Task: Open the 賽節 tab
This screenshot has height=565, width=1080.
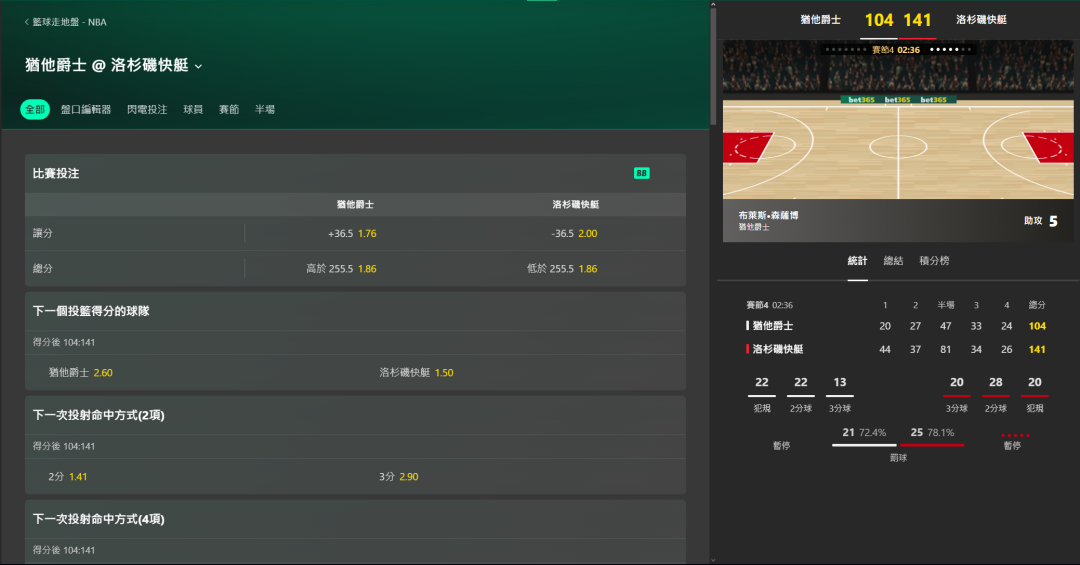Action: click(229, 110)
